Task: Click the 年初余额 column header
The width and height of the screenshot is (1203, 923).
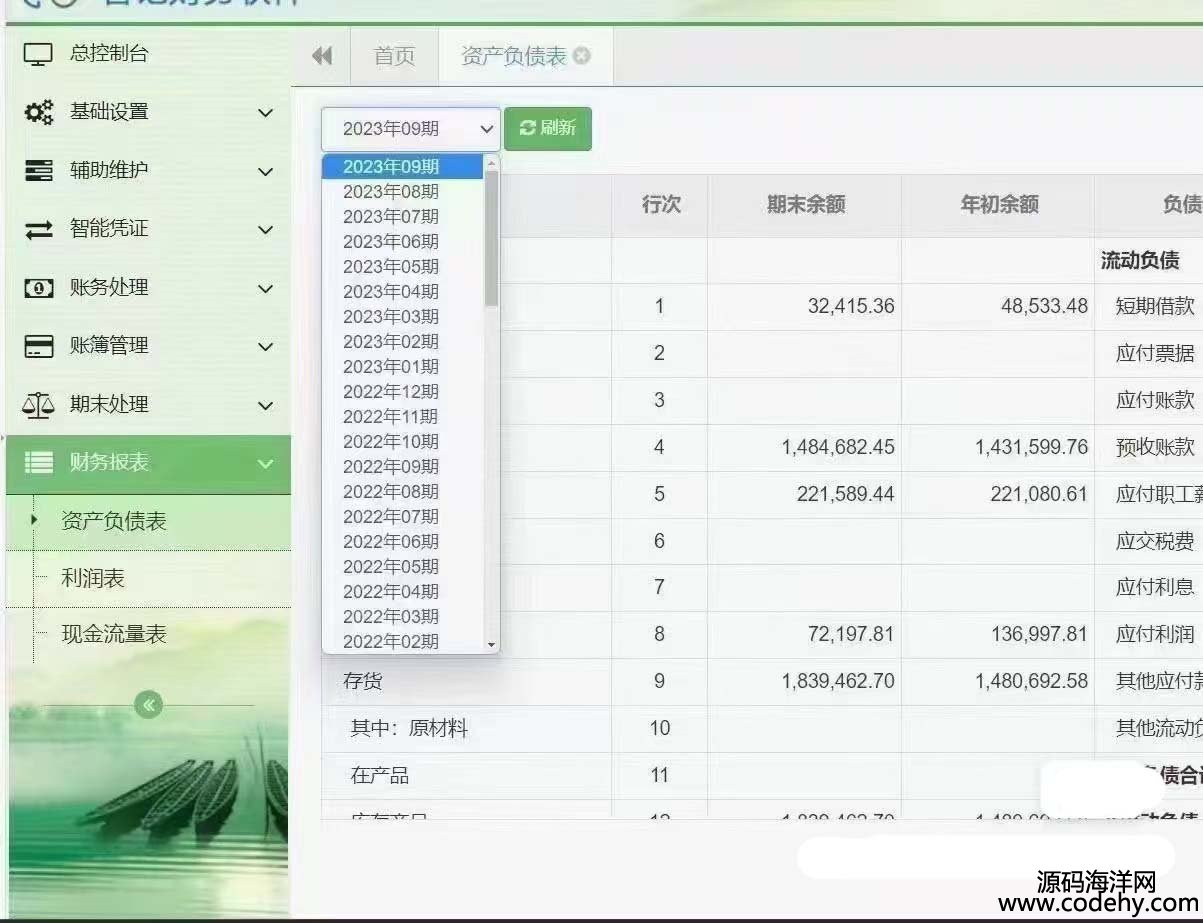Action: pyautogui.click(x=999, y=205)
